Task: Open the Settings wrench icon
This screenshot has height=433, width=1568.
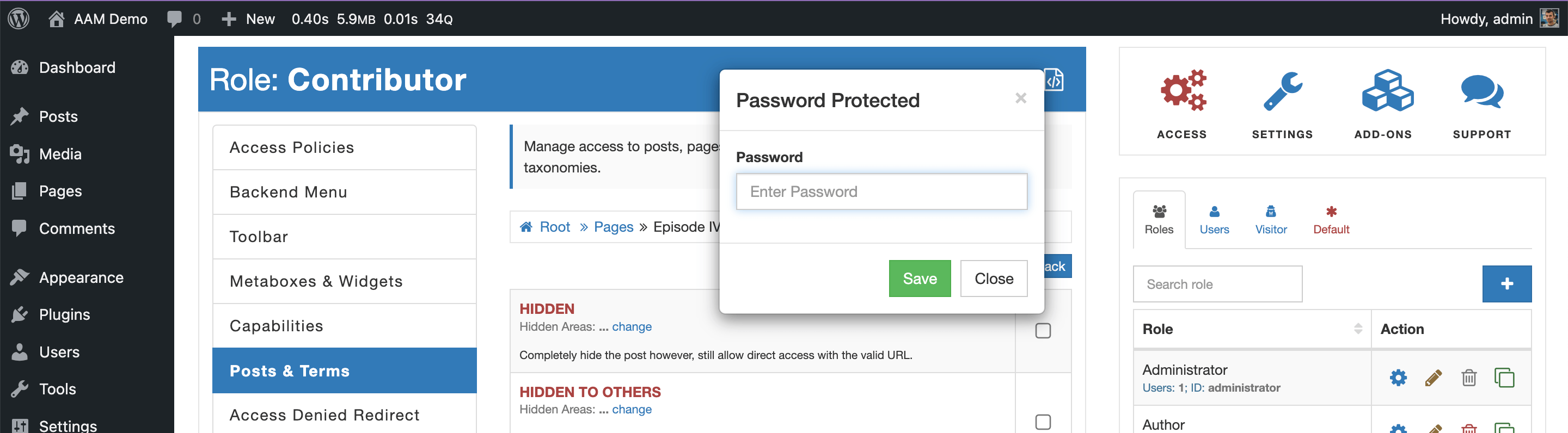Action: click(x=1283, y=91)
